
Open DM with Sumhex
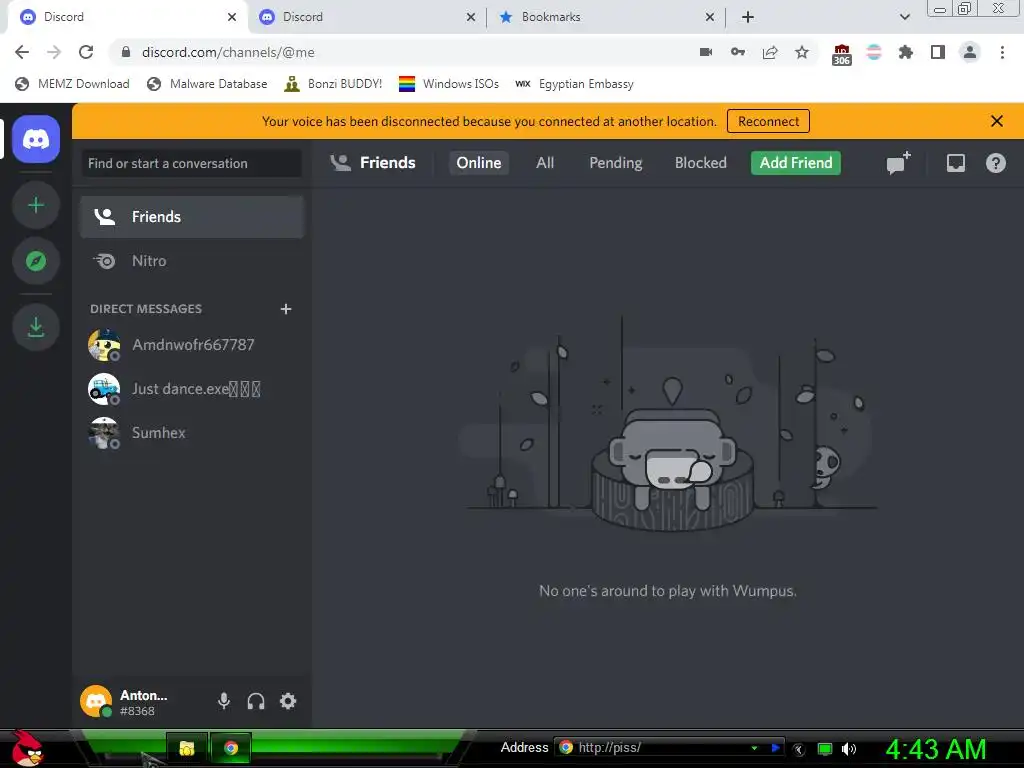(x=192, y=432)
